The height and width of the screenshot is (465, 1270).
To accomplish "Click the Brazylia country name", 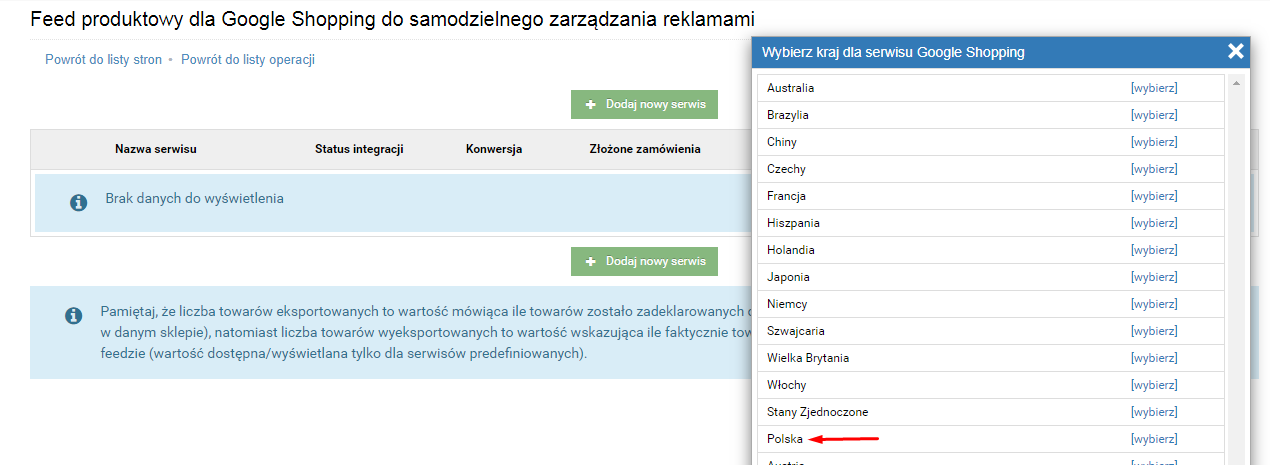I will [x=788, y=115].
